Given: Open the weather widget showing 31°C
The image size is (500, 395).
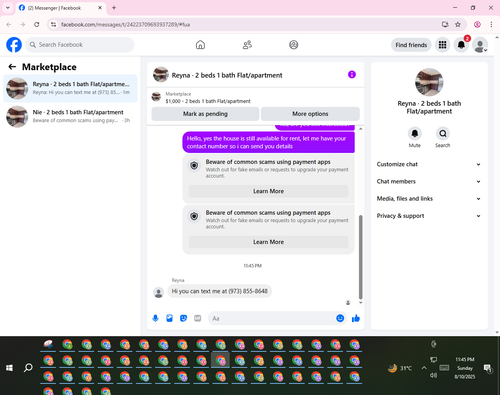Looking at the screenshot, I should (x=400, y=368).
